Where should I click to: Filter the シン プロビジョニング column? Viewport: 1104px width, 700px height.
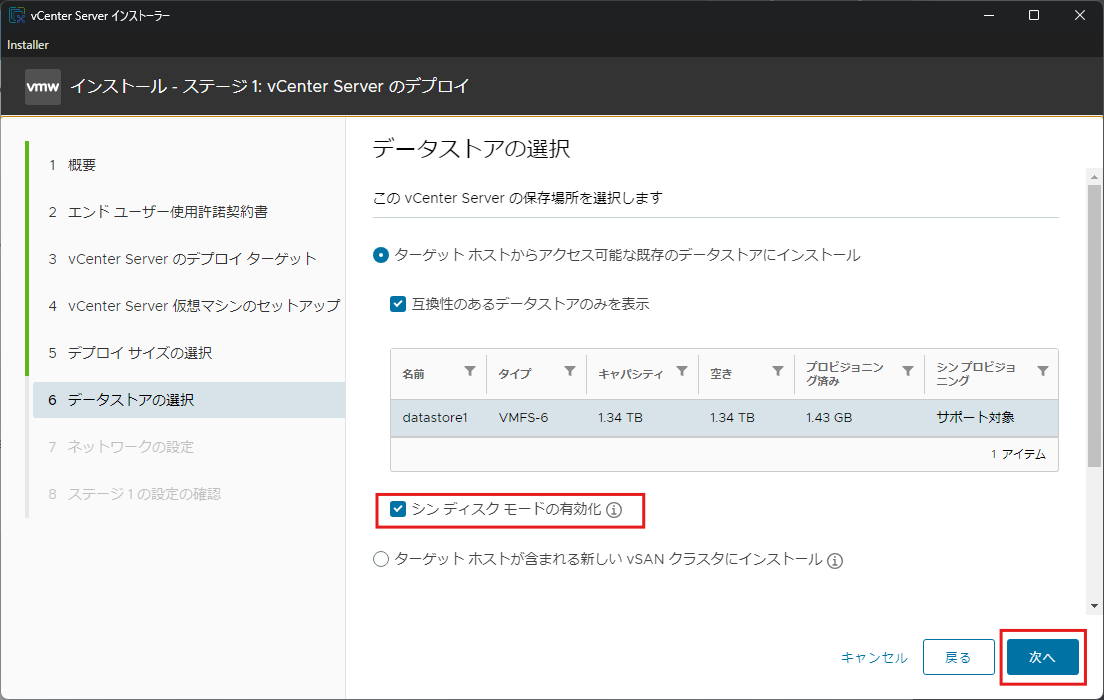click(1043, 371)
